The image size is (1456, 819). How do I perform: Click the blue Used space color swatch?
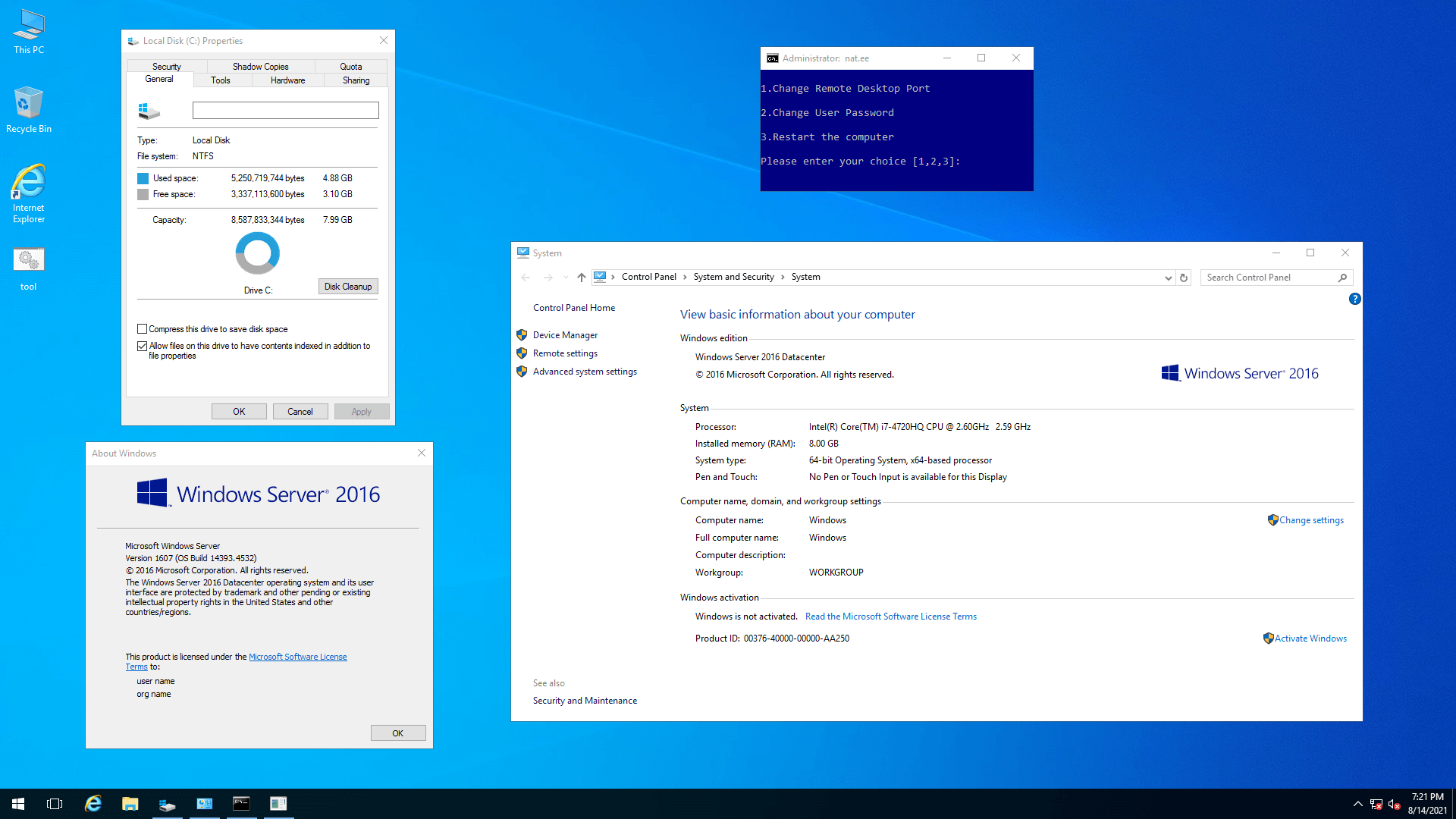(x=143, y=178)
